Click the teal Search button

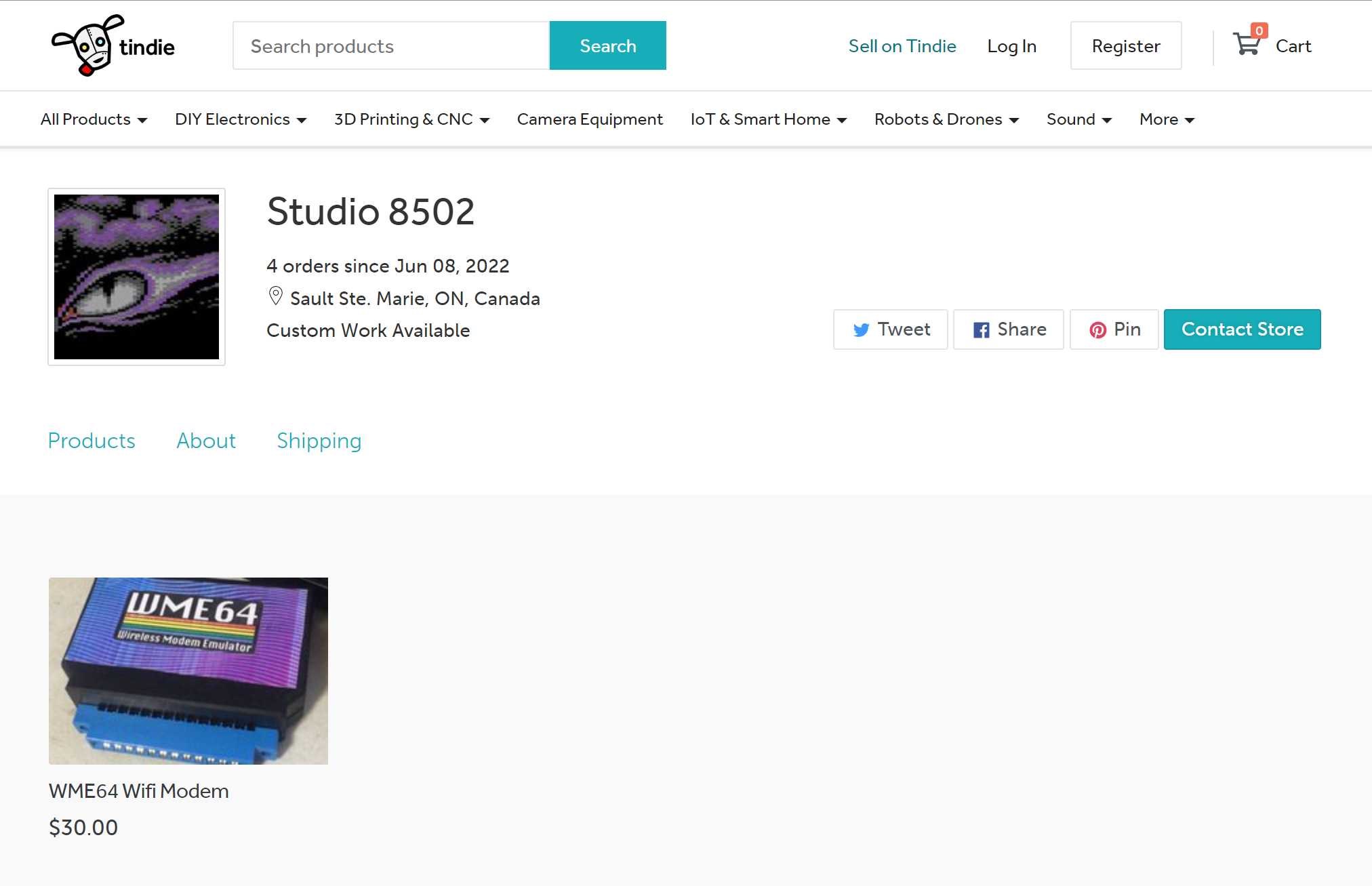(x=608, y=45)
